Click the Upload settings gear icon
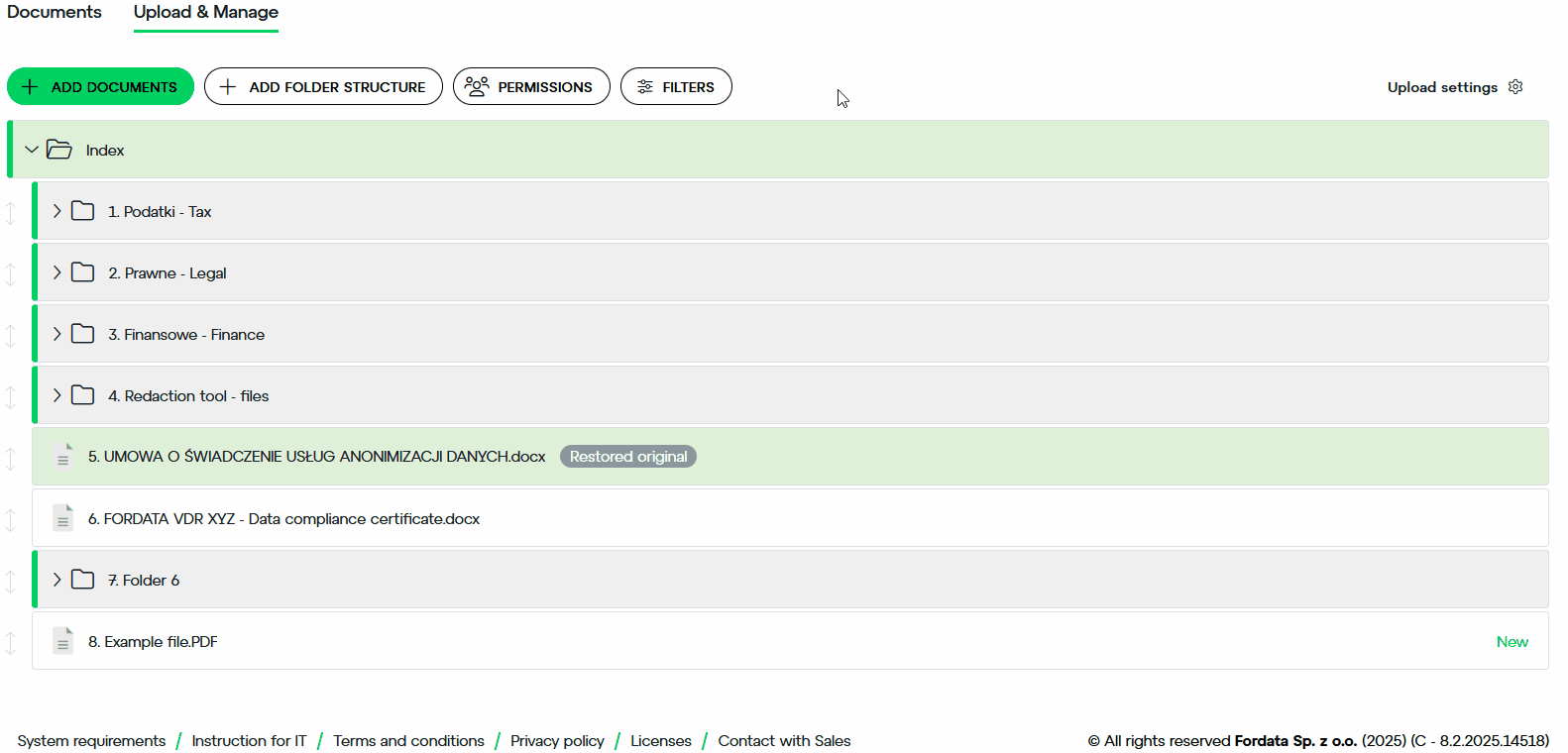This screenshot has height=753, width=1568. (1515, 87)
